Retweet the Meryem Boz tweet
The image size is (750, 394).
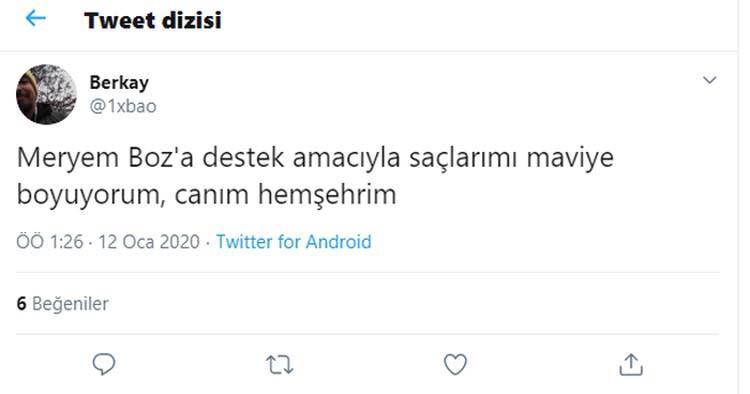(x=279, y=365)
